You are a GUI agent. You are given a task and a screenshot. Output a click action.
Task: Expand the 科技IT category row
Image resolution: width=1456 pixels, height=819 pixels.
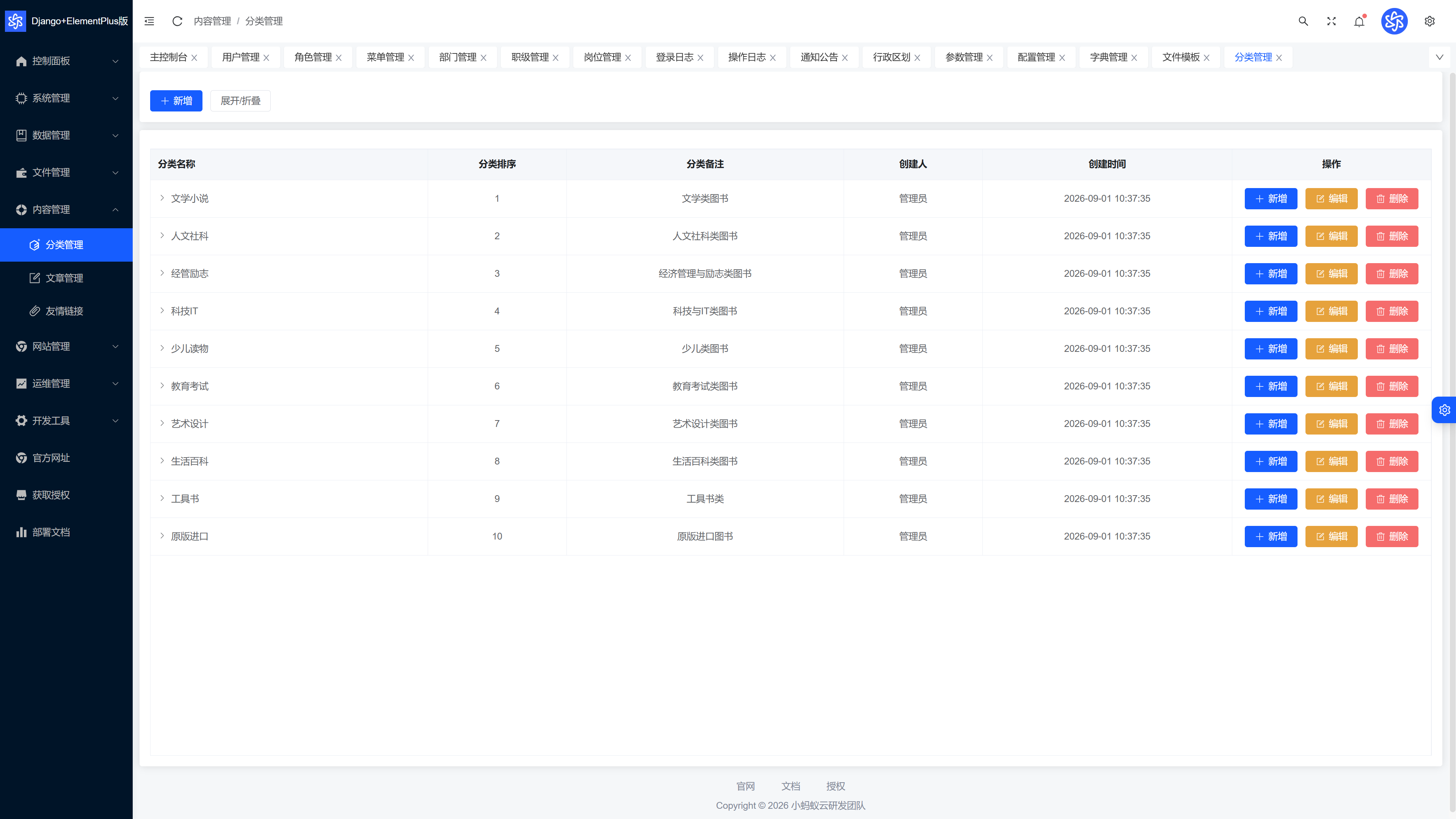162,310
